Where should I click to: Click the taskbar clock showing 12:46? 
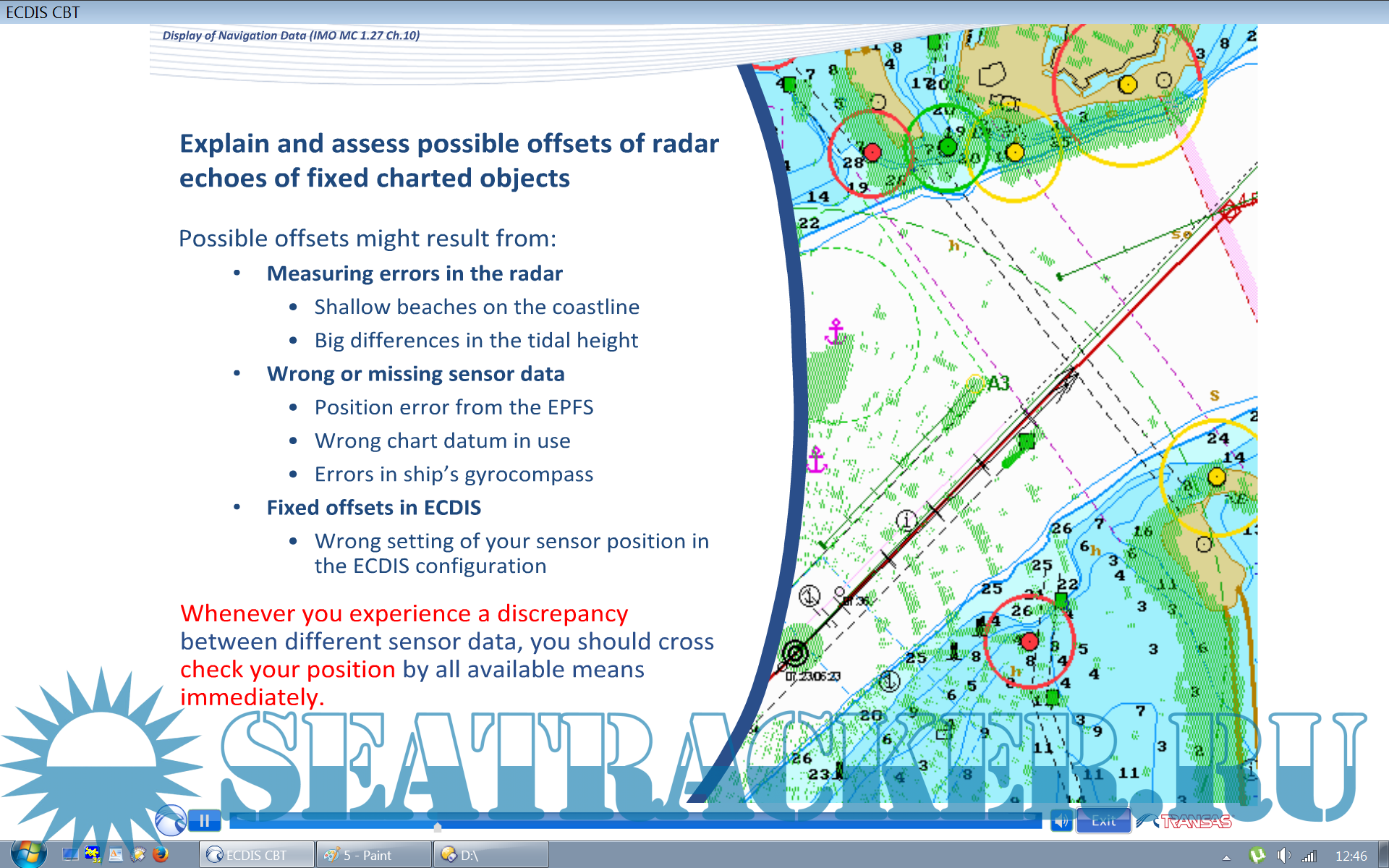(x=1351, y=856)
